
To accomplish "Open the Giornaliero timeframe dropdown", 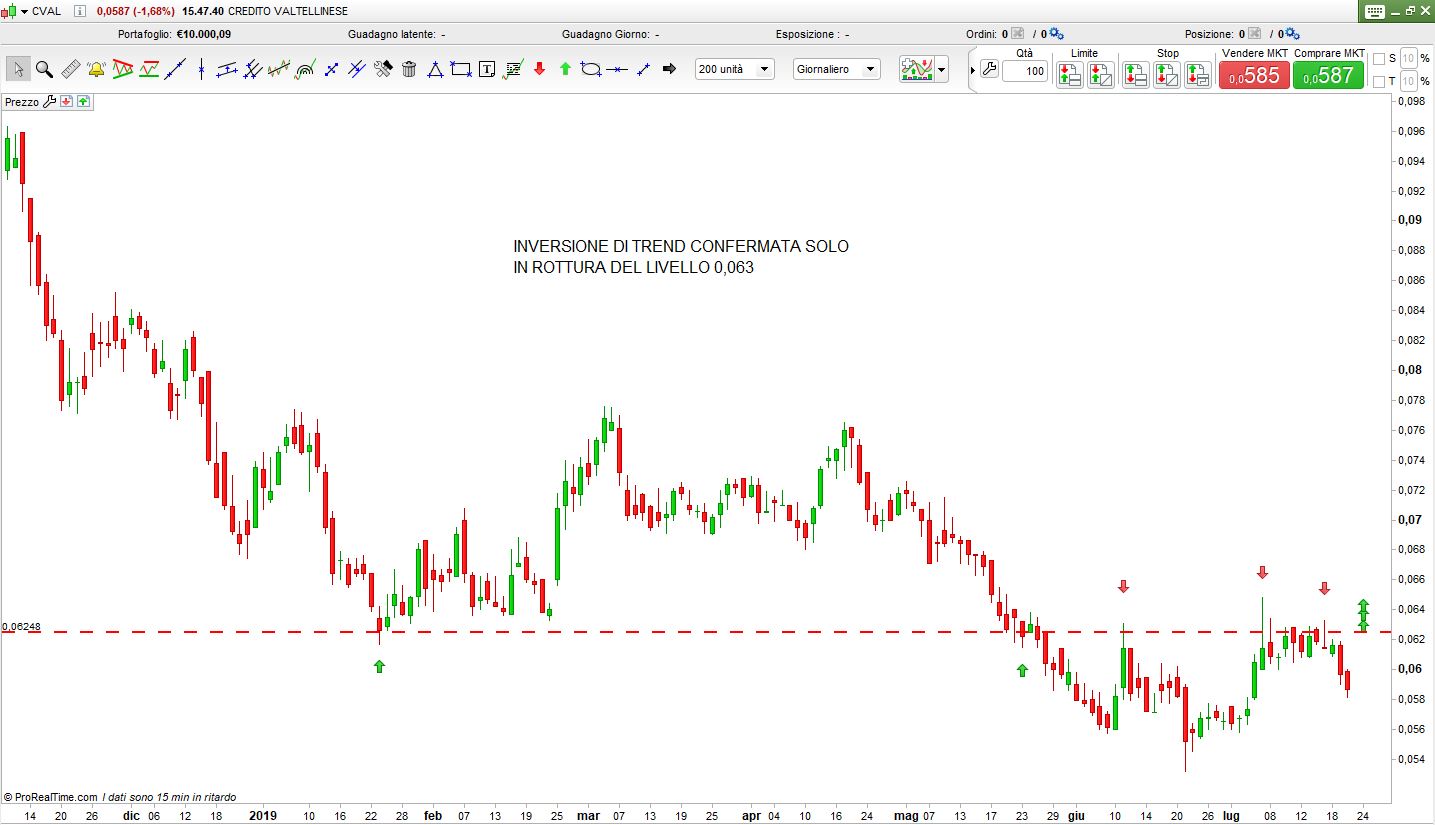I will click(836, 69).
